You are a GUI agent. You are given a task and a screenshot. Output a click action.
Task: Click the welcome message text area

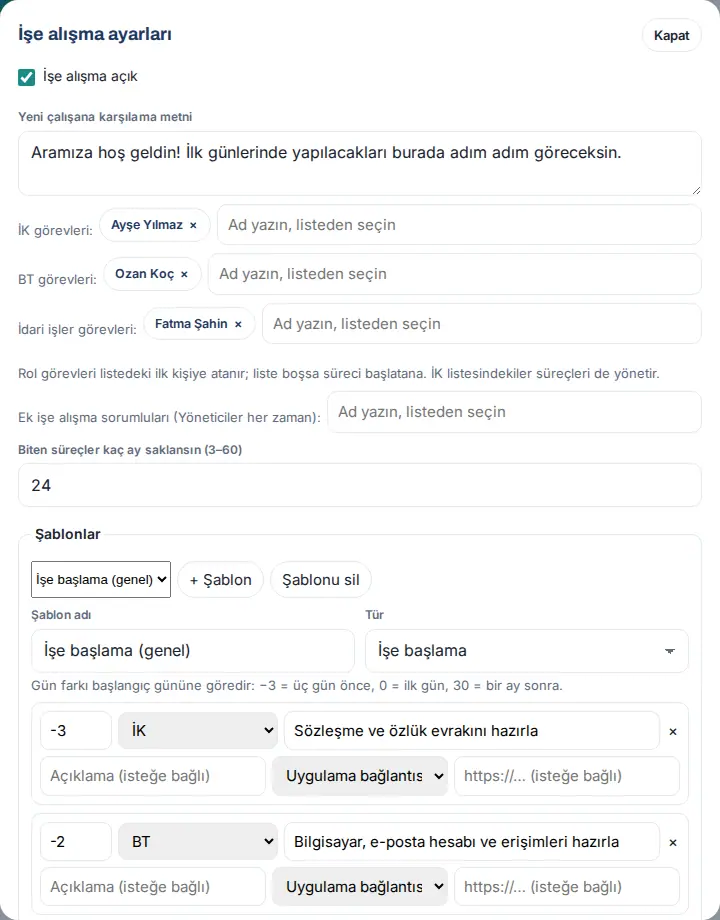[360, 164]
